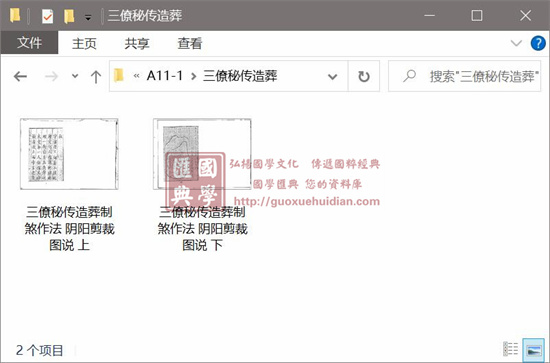Focus the 搜索"三僚秘传造葬" search box
Screen dimensions: 550x363
pyautogui.click(x=464, y=76)
